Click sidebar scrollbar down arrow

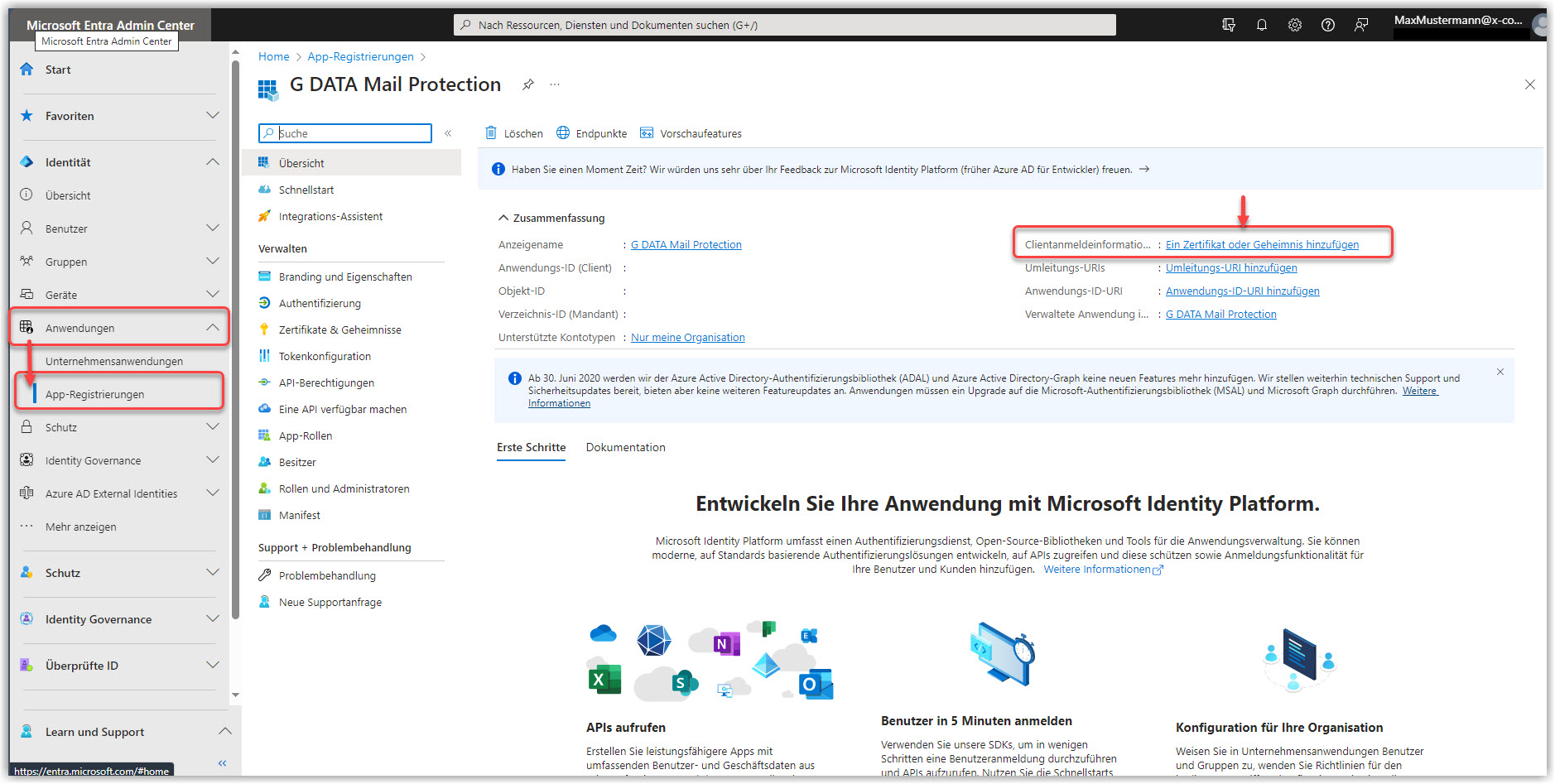(x=236, y=695)
